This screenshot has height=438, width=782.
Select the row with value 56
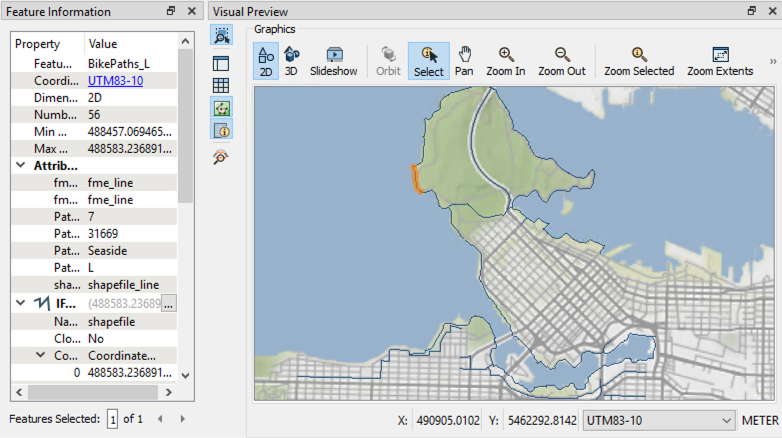coord(94,115)
